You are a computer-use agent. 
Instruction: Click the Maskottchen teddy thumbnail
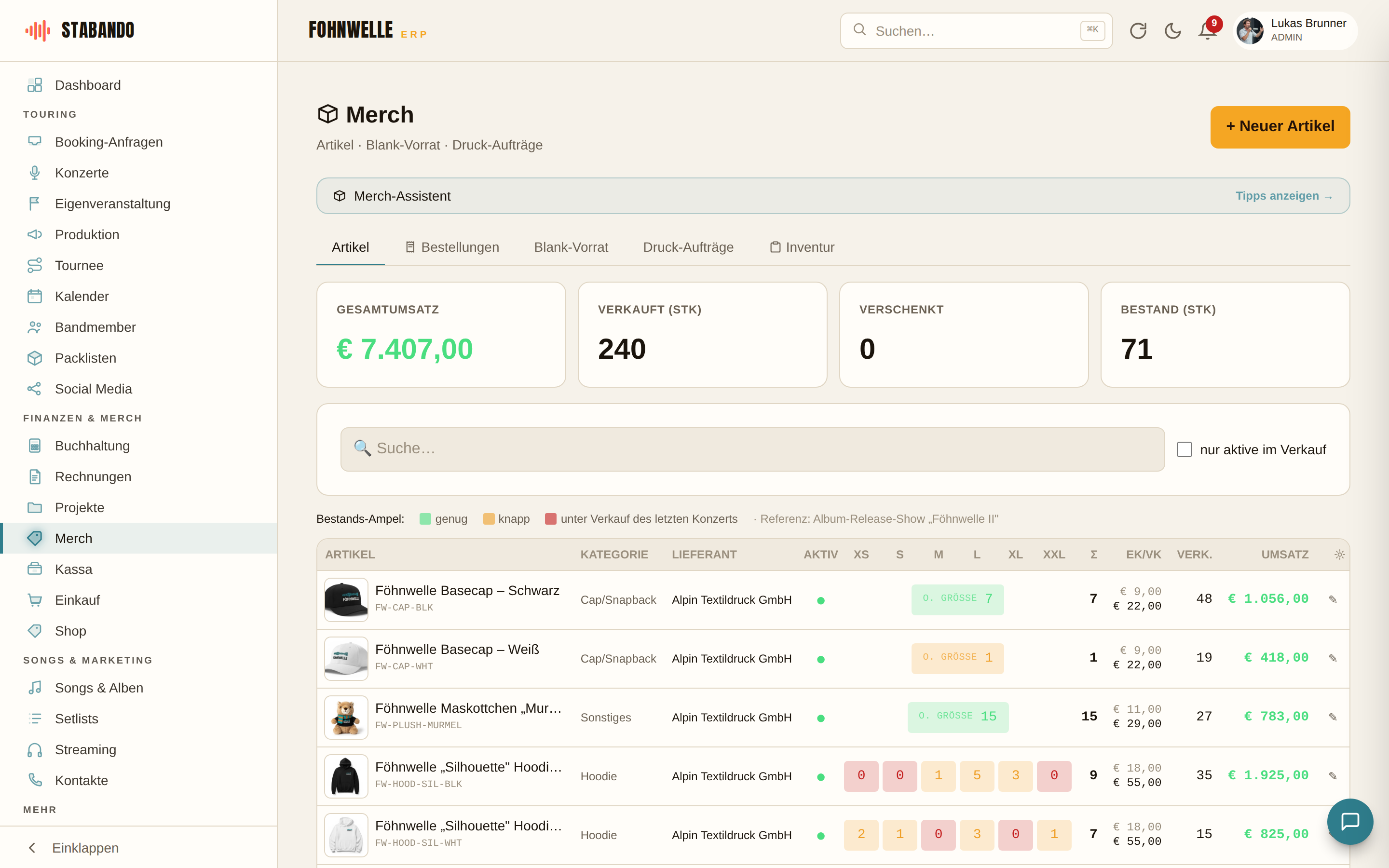346,717
